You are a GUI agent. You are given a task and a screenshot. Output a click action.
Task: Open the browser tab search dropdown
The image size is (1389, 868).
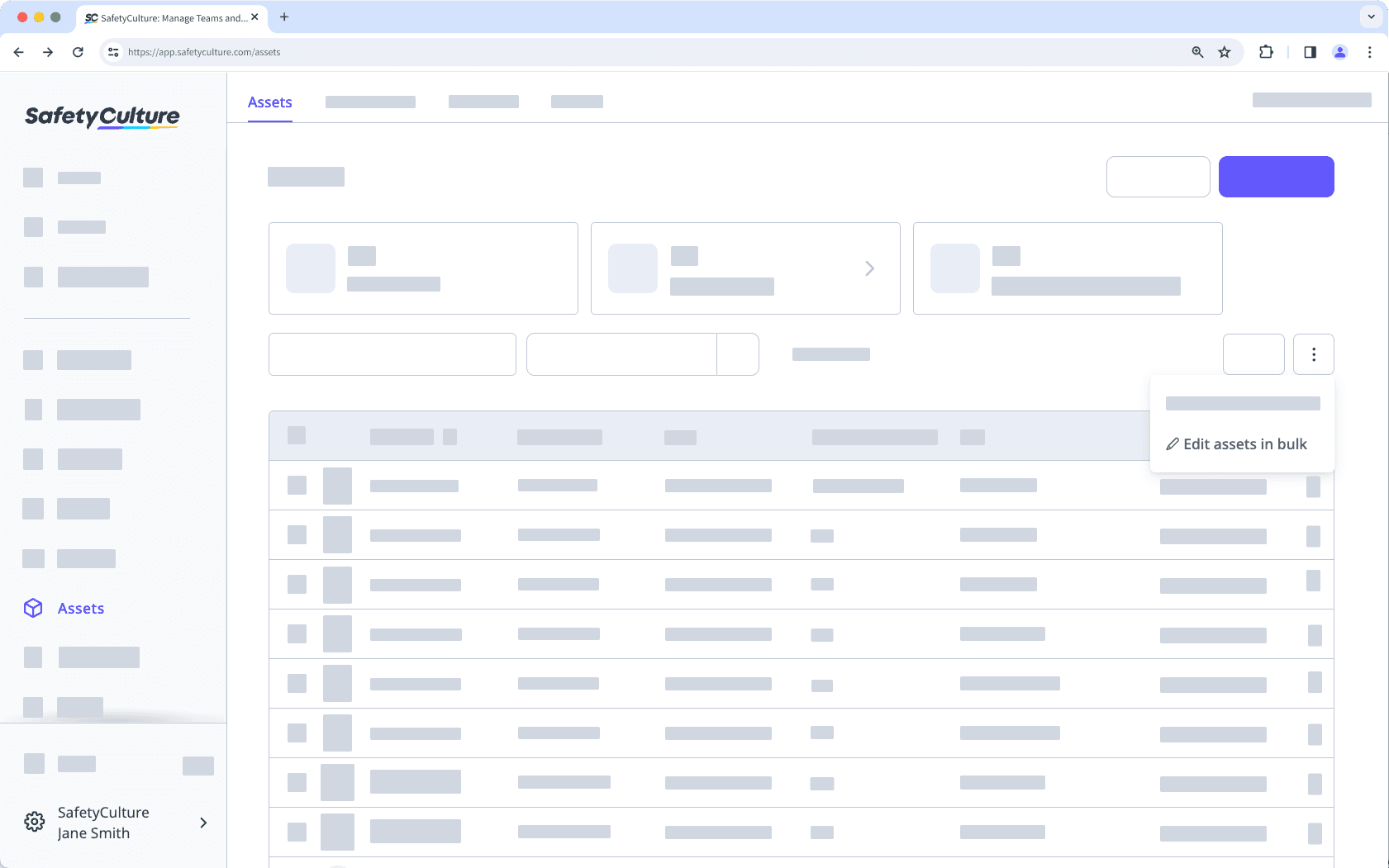click(1370, 17)
